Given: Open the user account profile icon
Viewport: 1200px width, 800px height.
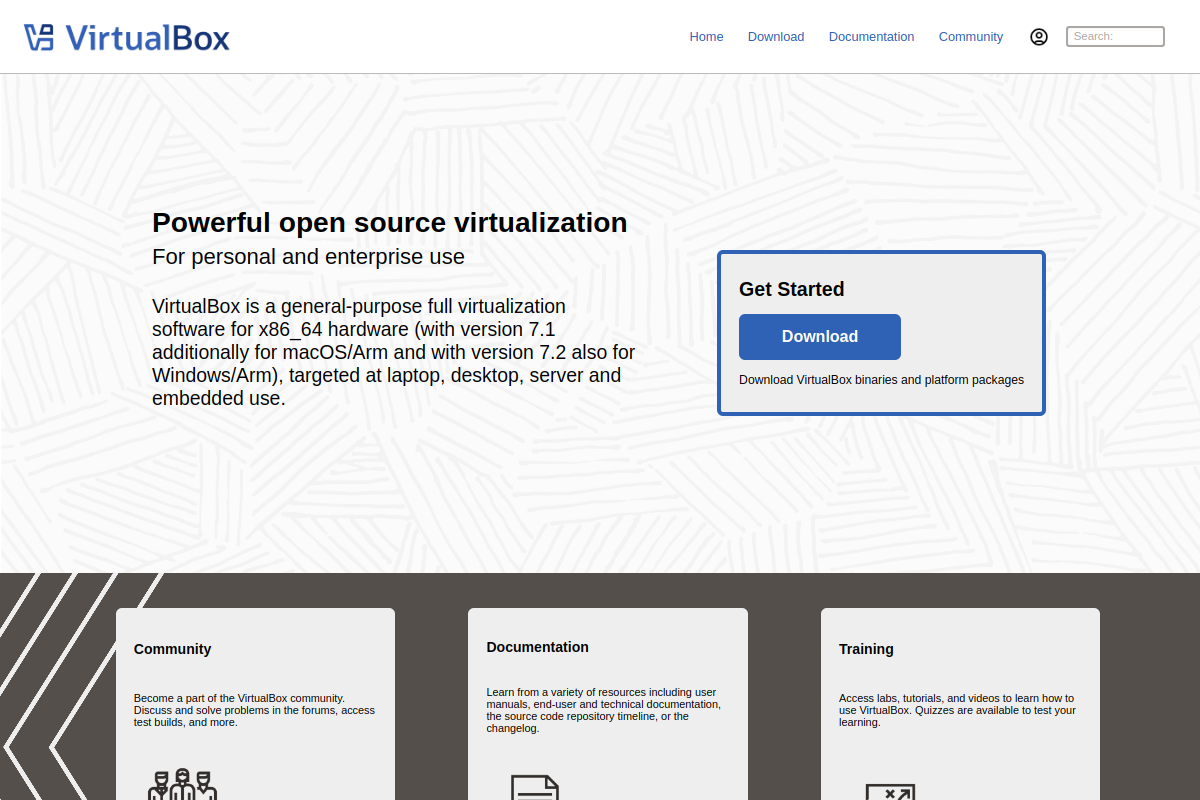Looking at the screenshot, I should tap(1039, 37).
